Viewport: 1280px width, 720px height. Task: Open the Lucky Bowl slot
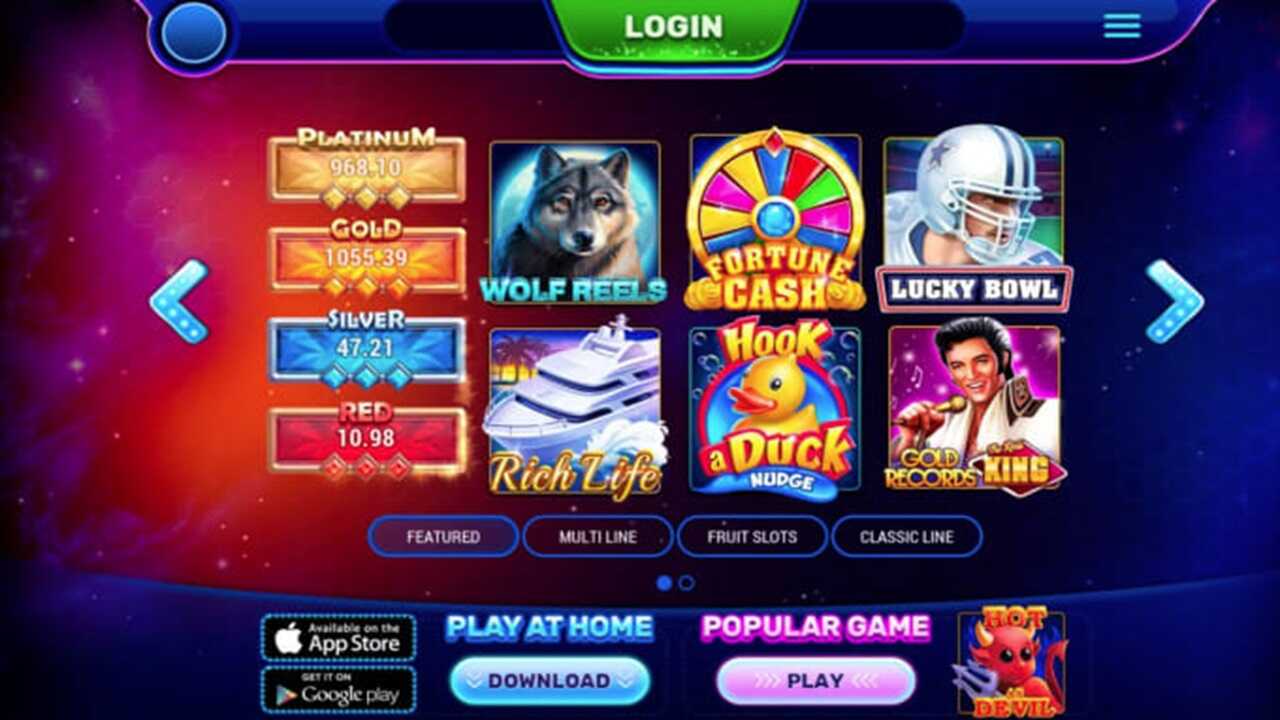(974, 224)
